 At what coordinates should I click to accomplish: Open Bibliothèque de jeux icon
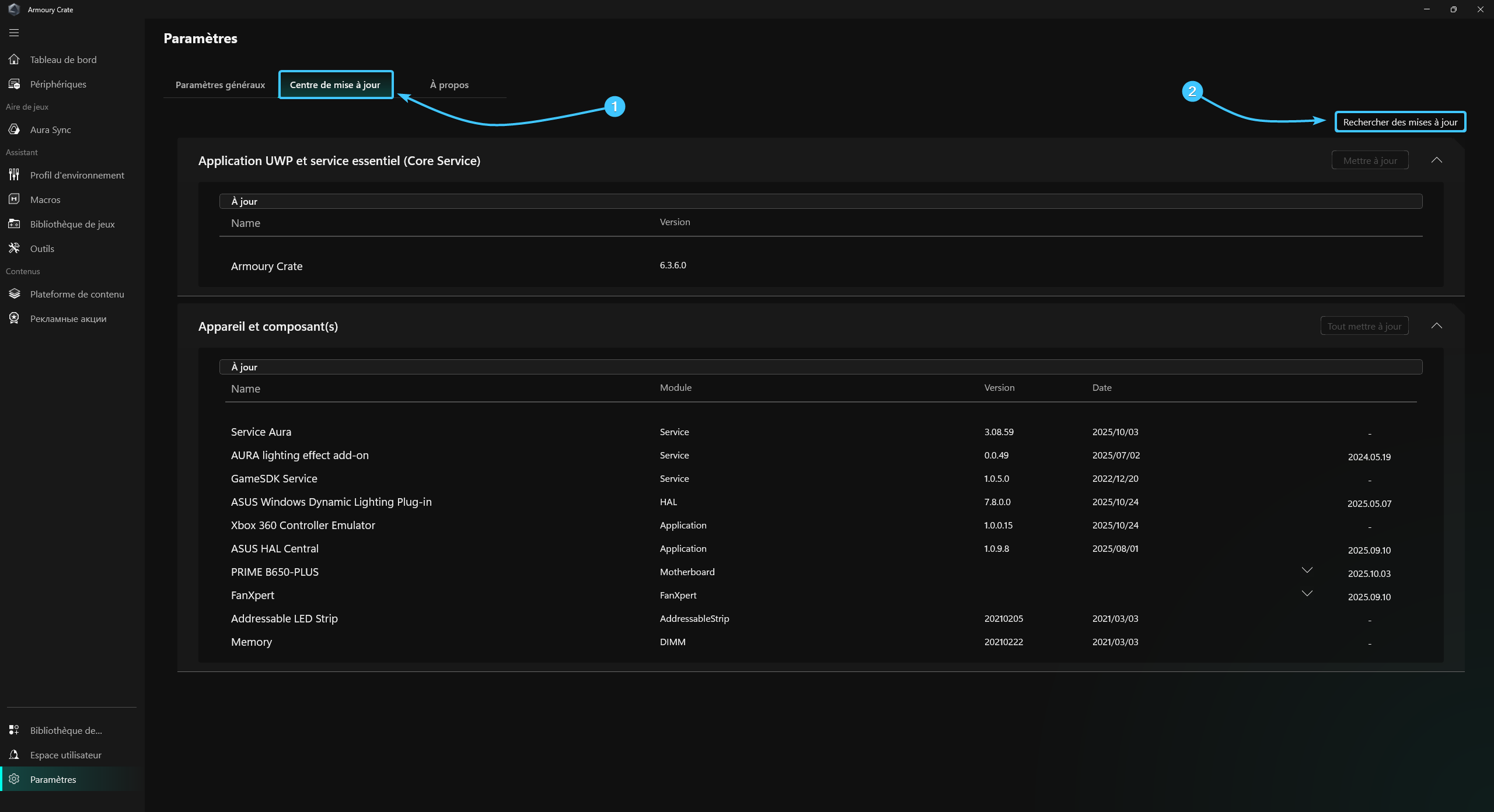(15, 224)
